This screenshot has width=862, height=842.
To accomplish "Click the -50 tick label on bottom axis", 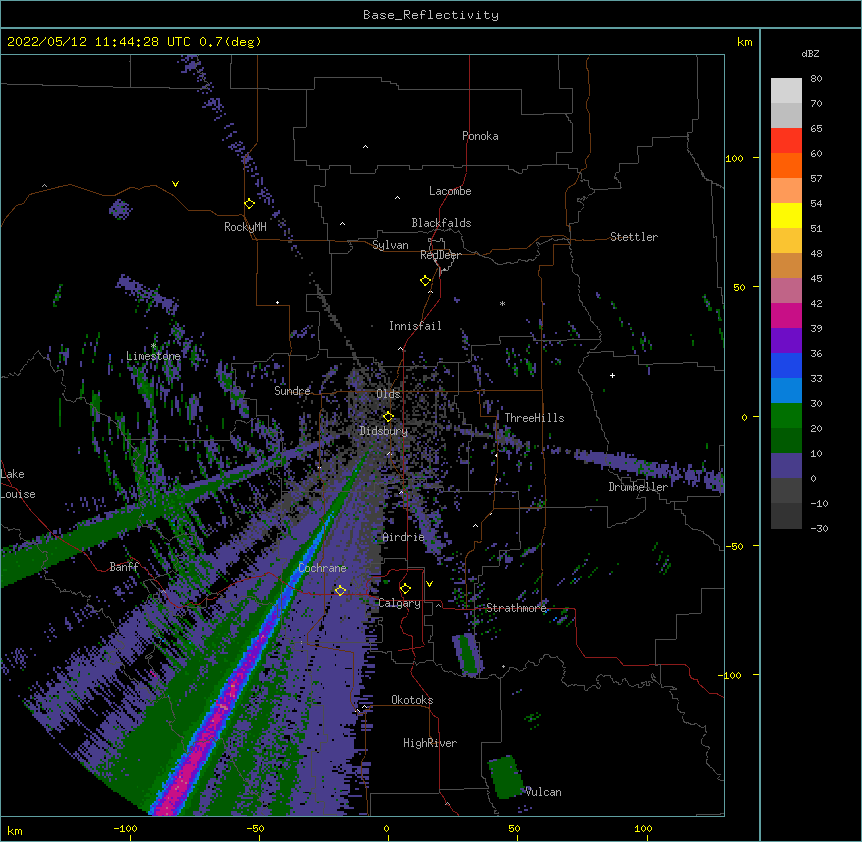I will (x=255, y=828).
